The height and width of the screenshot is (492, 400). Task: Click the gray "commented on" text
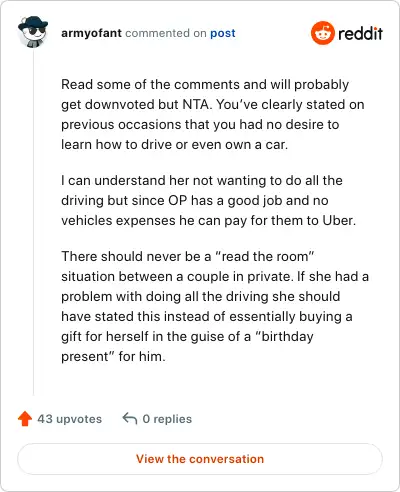tap(166, 33)
